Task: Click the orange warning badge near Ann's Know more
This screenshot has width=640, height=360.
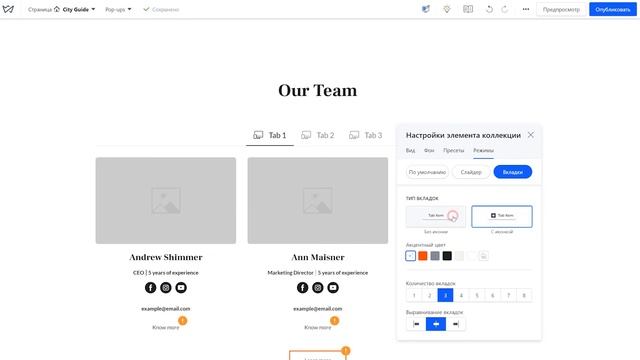Action: 334,321
